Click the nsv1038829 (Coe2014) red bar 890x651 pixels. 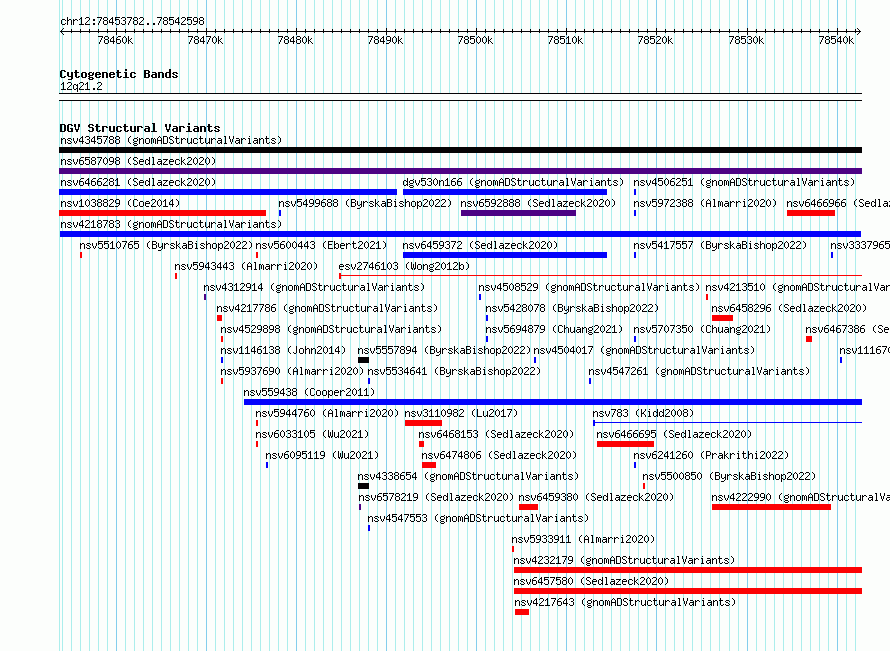point(162,213)
